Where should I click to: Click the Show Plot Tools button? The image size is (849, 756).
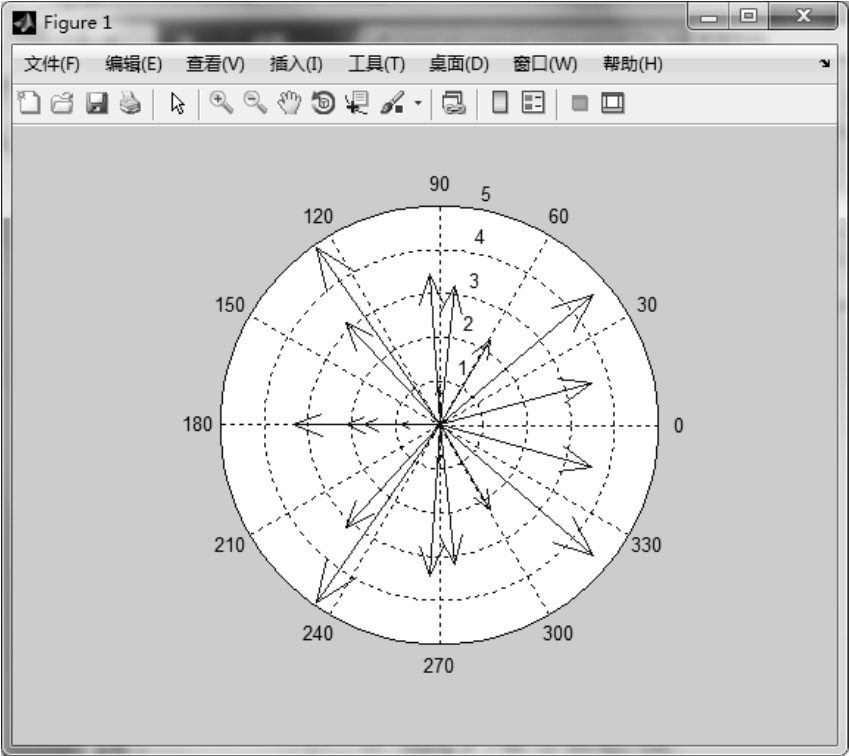(612, 103)
